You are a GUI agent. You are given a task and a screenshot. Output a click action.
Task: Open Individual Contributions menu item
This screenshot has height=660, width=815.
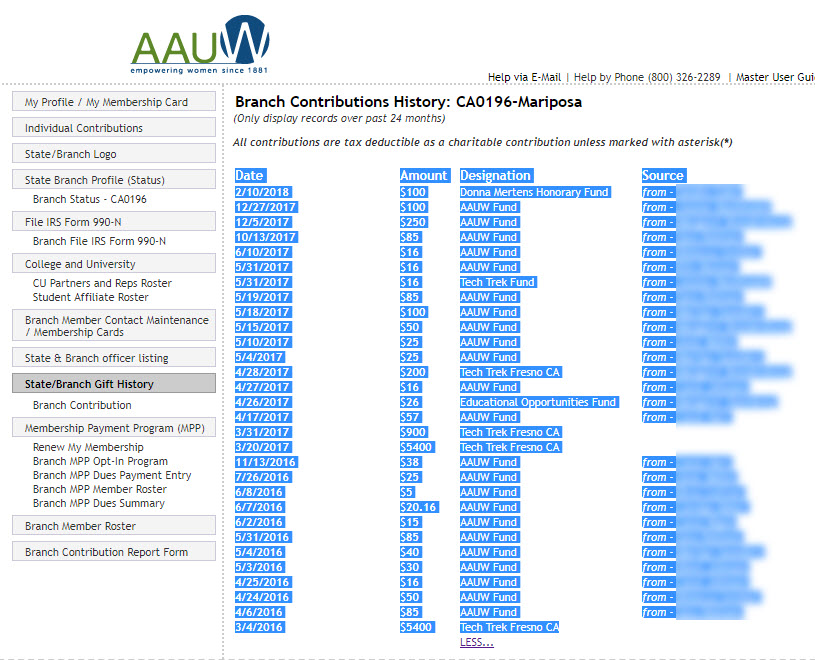[114, 128]
